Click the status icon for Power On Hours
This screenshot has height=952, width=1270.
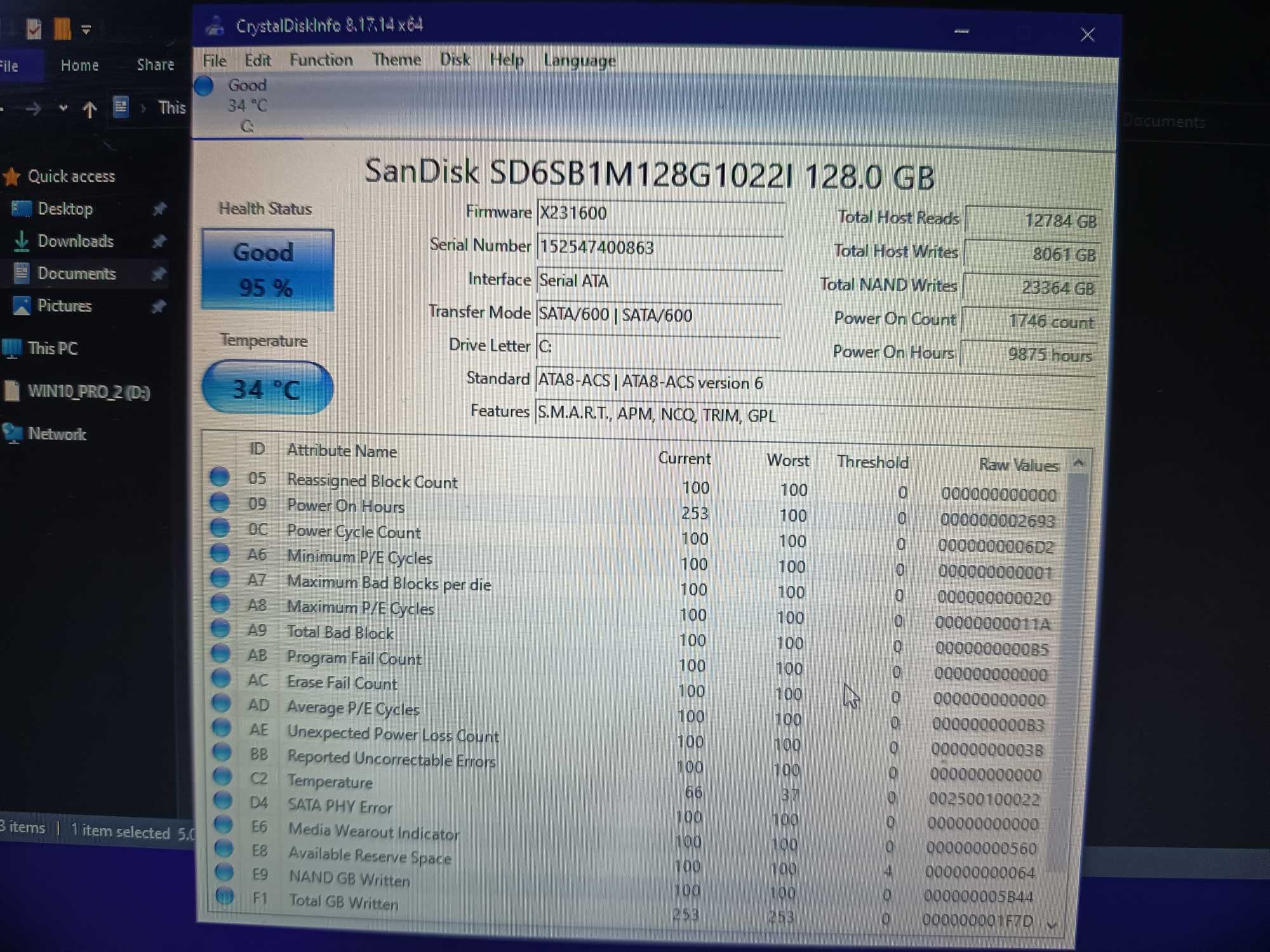point(220,502)
